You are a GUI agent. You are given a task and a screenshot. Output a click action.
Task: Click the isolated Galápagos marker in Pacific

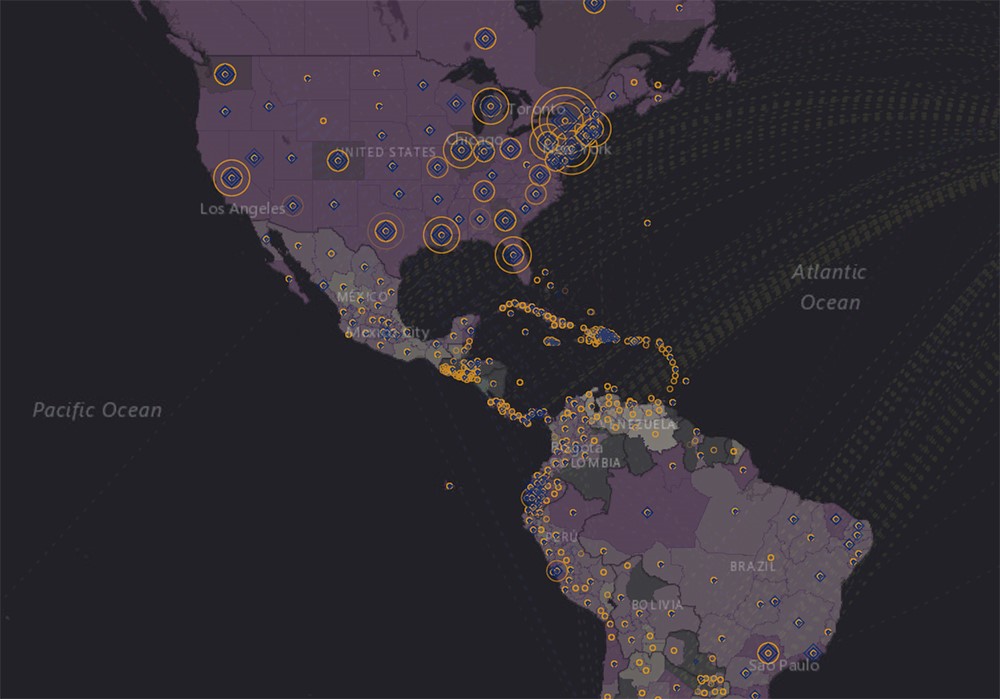(x=449, y=486)
